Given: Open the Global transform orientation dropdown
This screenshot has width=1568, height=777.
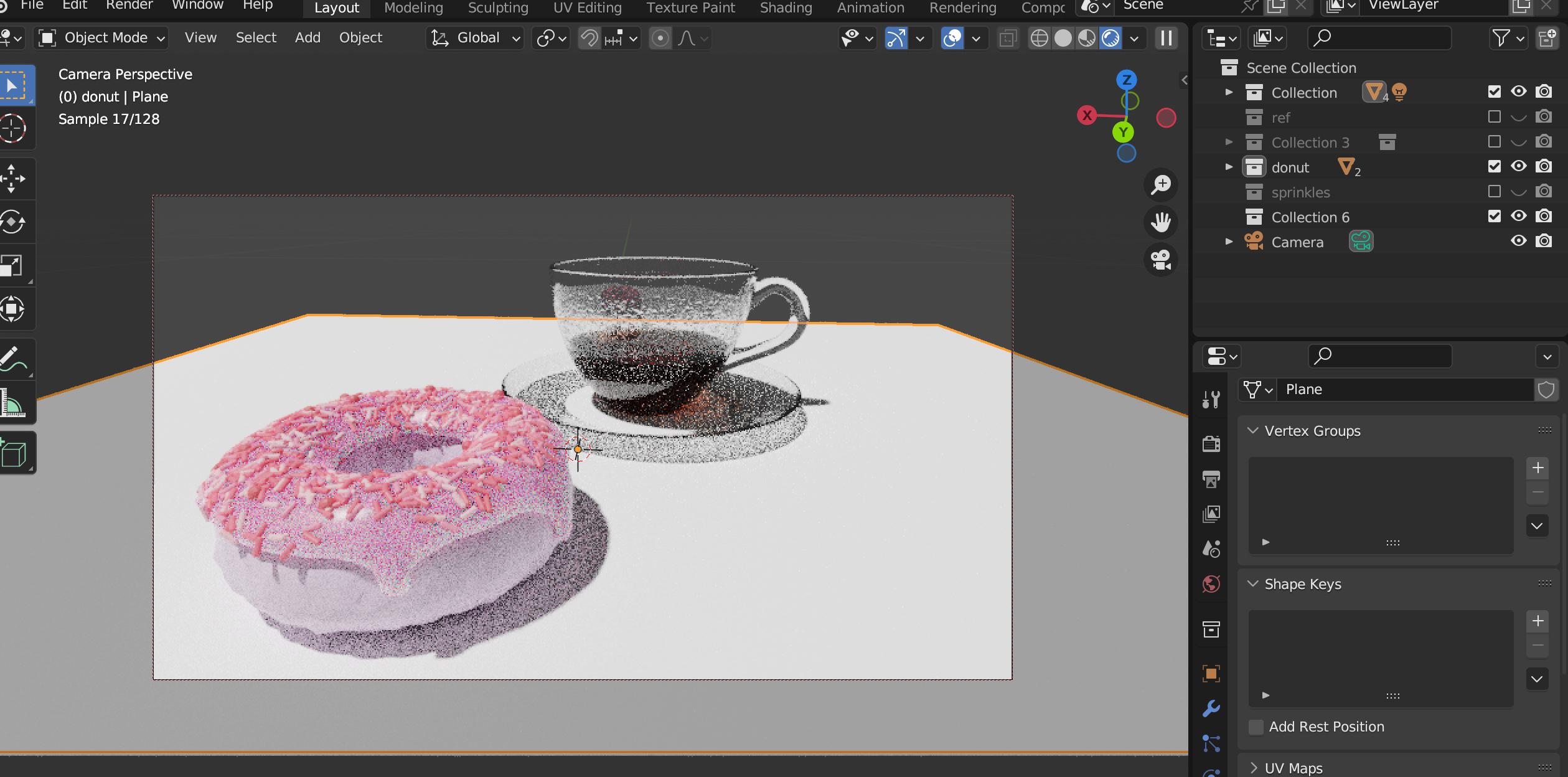Looking at the screenshot, I should click(x=476, y=38).
